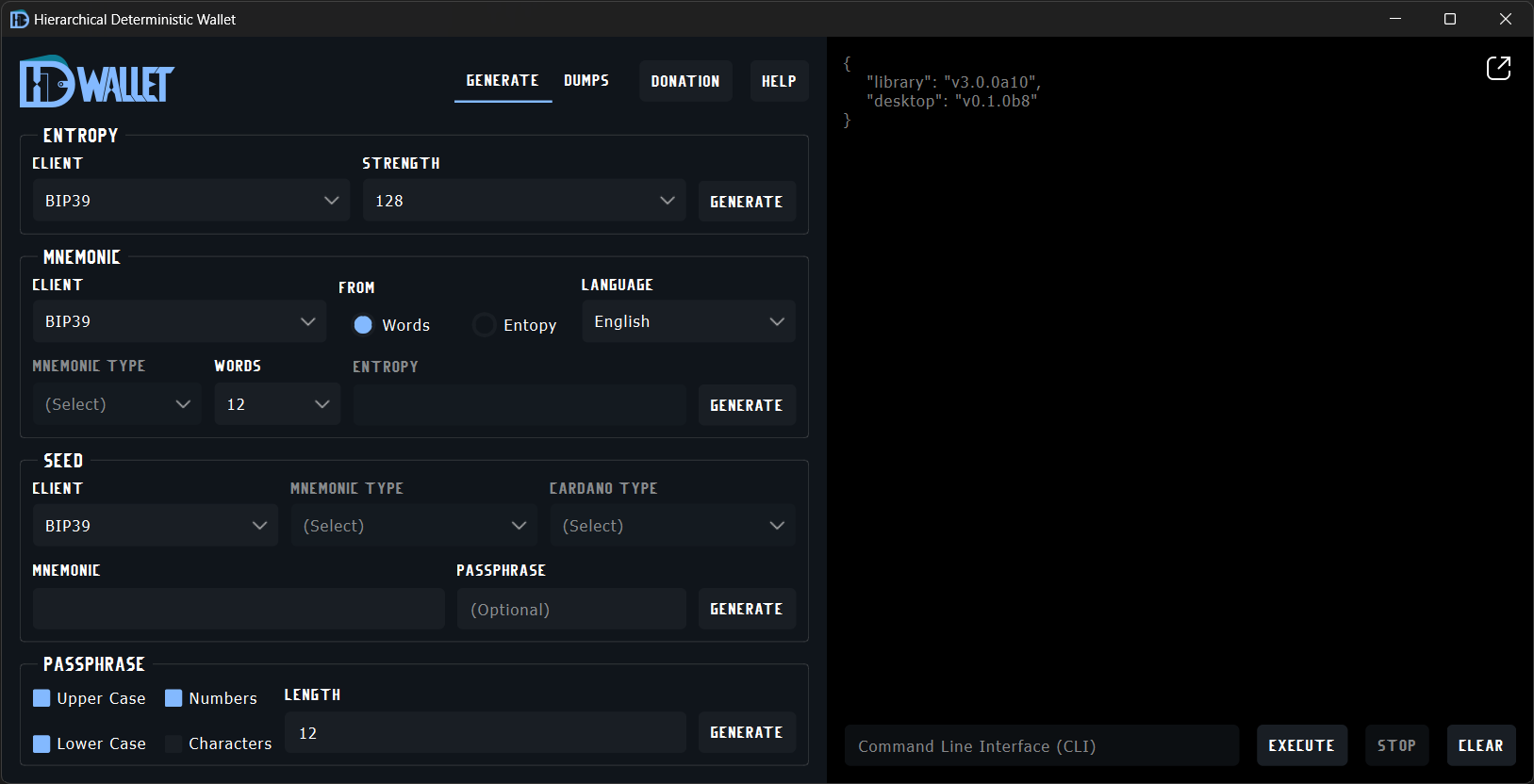Open the Language English dropdown
Image resolution: width=1534 pixels, height=784 pixels.
pos(688,321)
